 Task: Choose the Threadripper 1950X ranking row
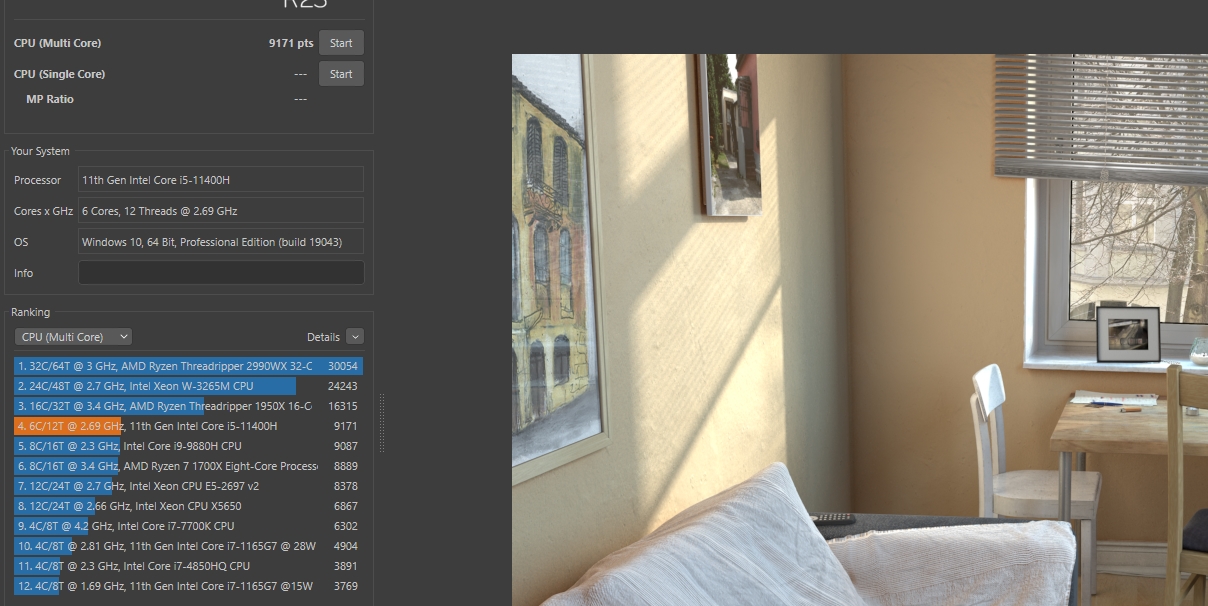click(x=188, y=406)
